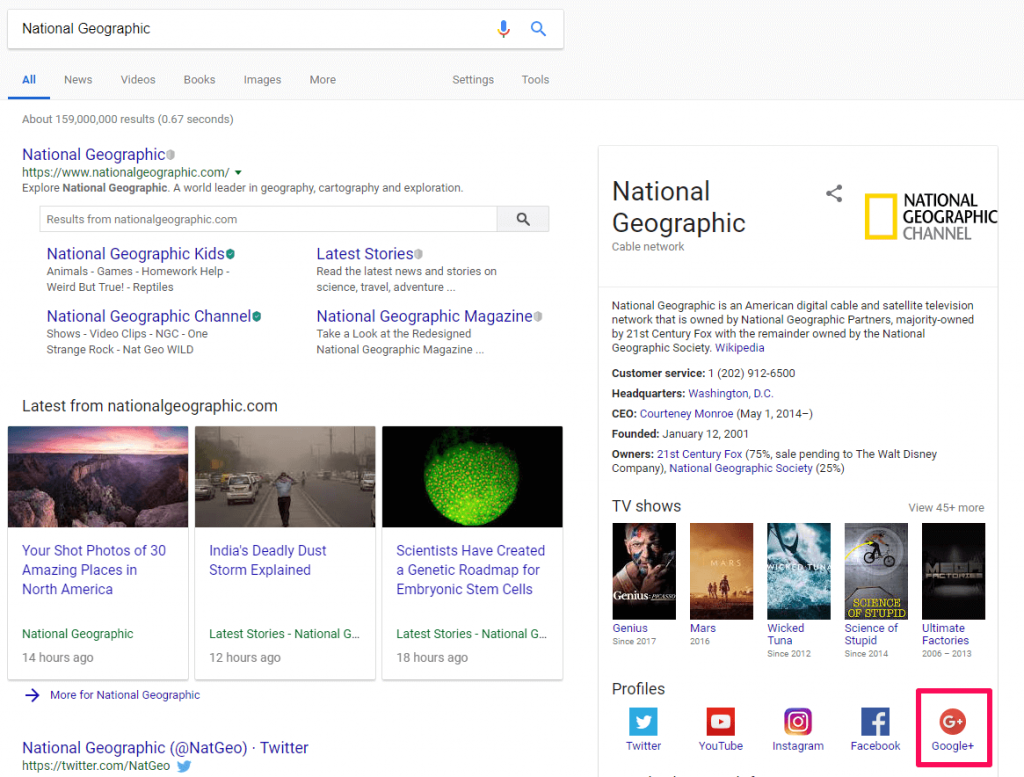The width and height of the screenshot is (1024, 777).
Task: Open the Settings menu
Action: pyautogui.click(x=473, y=80)
